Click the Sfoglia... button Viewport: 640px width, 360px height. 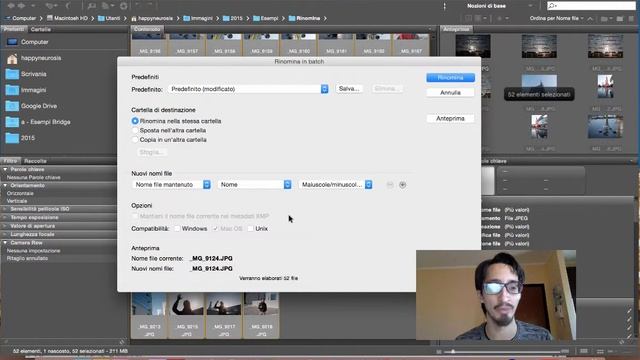pos(151,152)
